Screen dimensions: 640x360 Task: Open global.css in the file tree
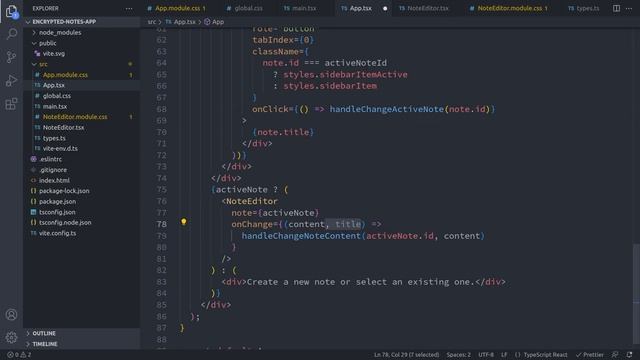click(x=82, y=96)
